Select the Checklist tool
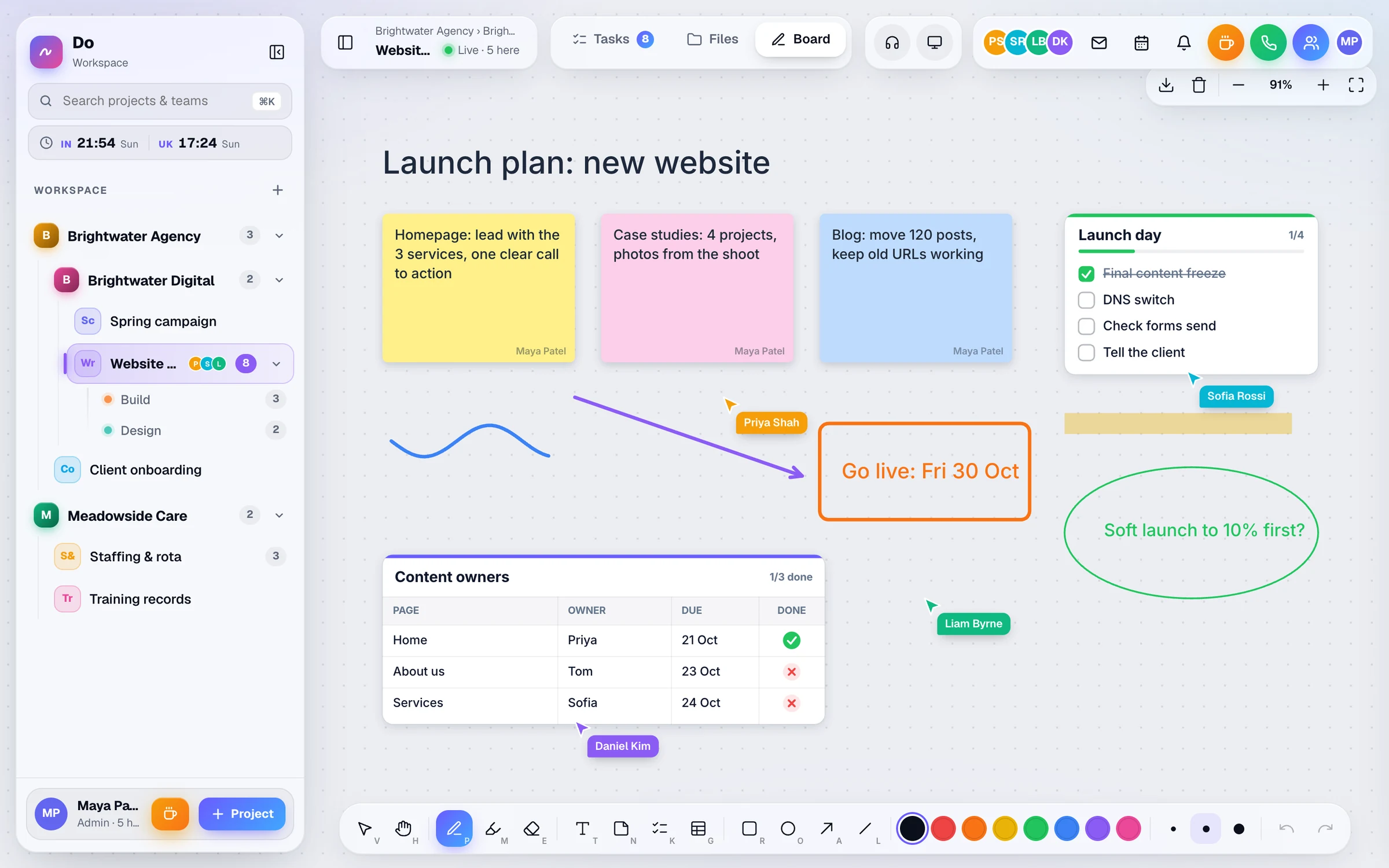 click(660, 829)
